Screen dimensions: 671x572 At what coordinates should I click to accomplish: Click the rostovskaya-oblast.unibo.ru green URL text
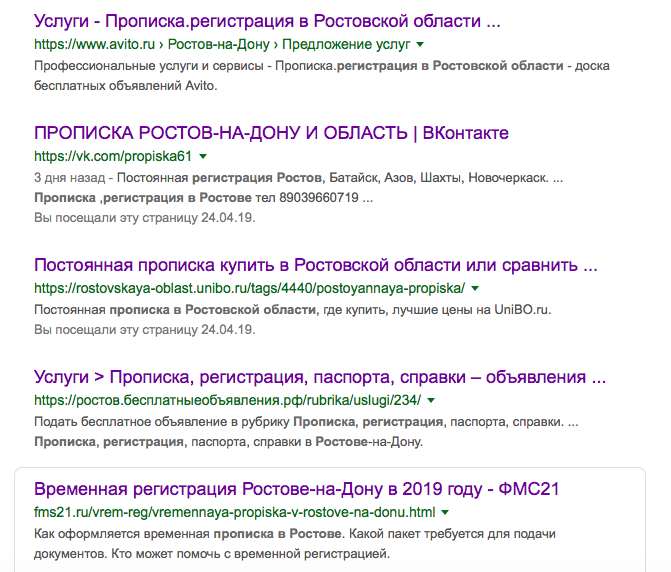coord(249,289)
